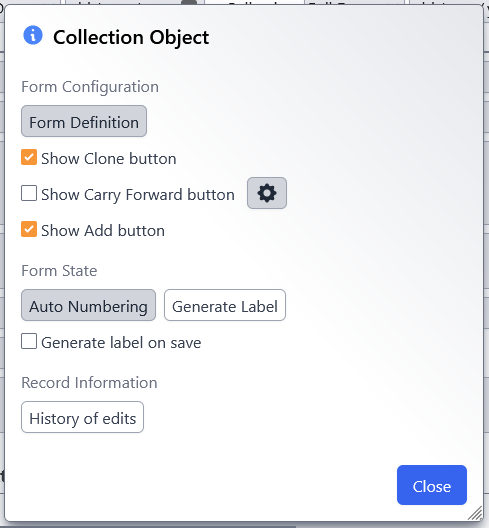Click the "Show Carry Forward button" label text
The image size is (489, 528).
[x=138, y=195]
